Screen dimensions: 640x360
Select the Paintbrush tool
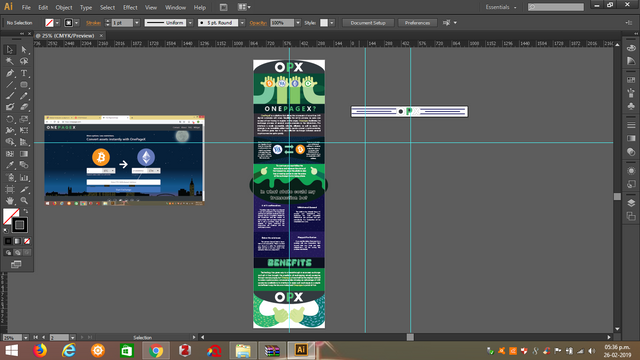10,96
